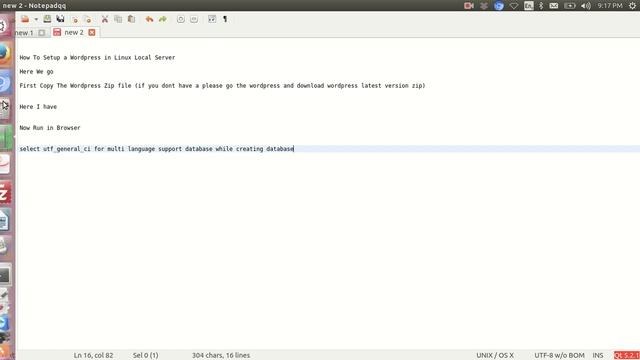Open a file with the folder icon
Viewport: 640px width, 360px height.
pos(25,19)
